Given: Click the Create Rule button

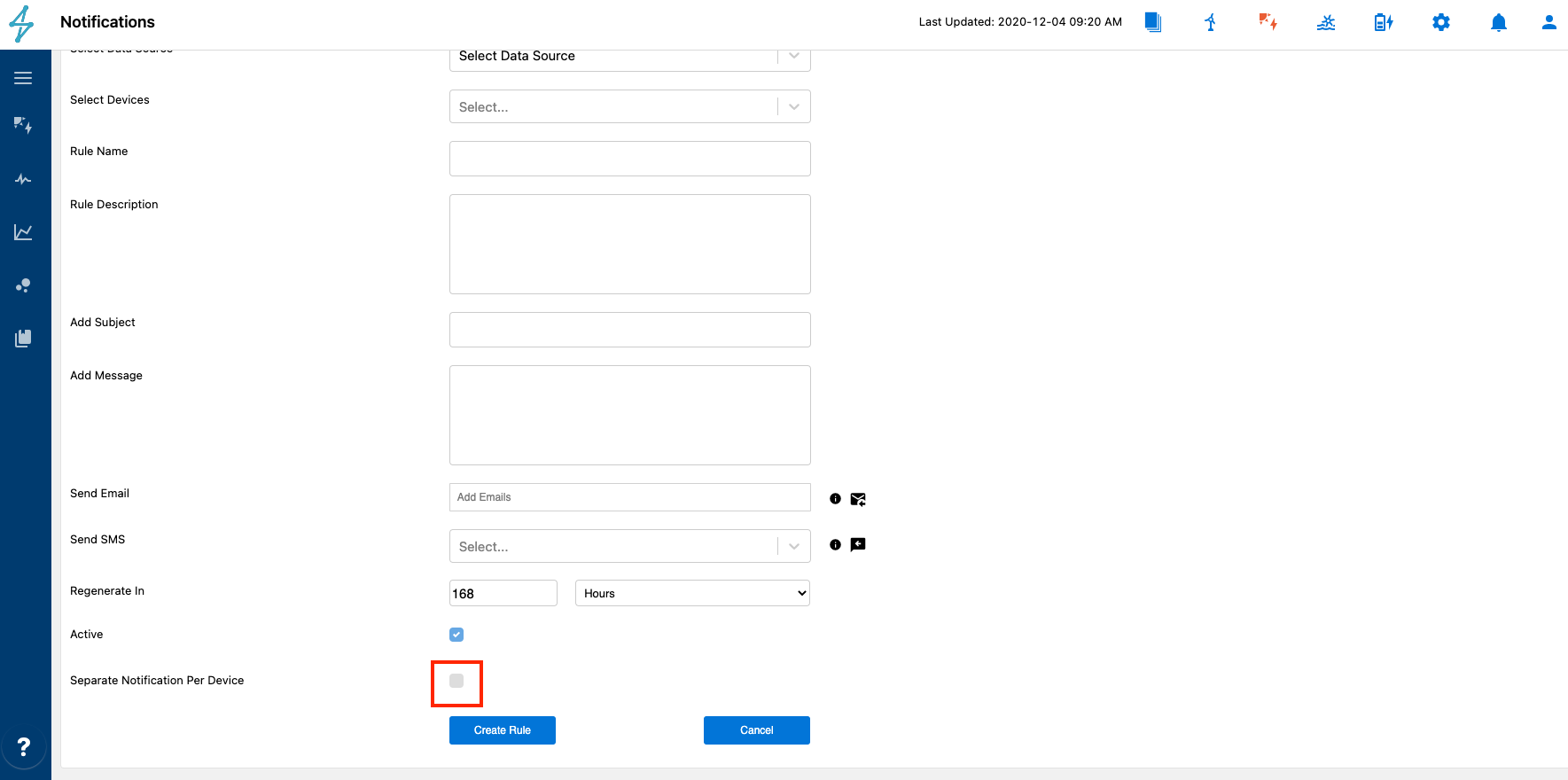Looking at the screenshot, I should pos(502,730).
